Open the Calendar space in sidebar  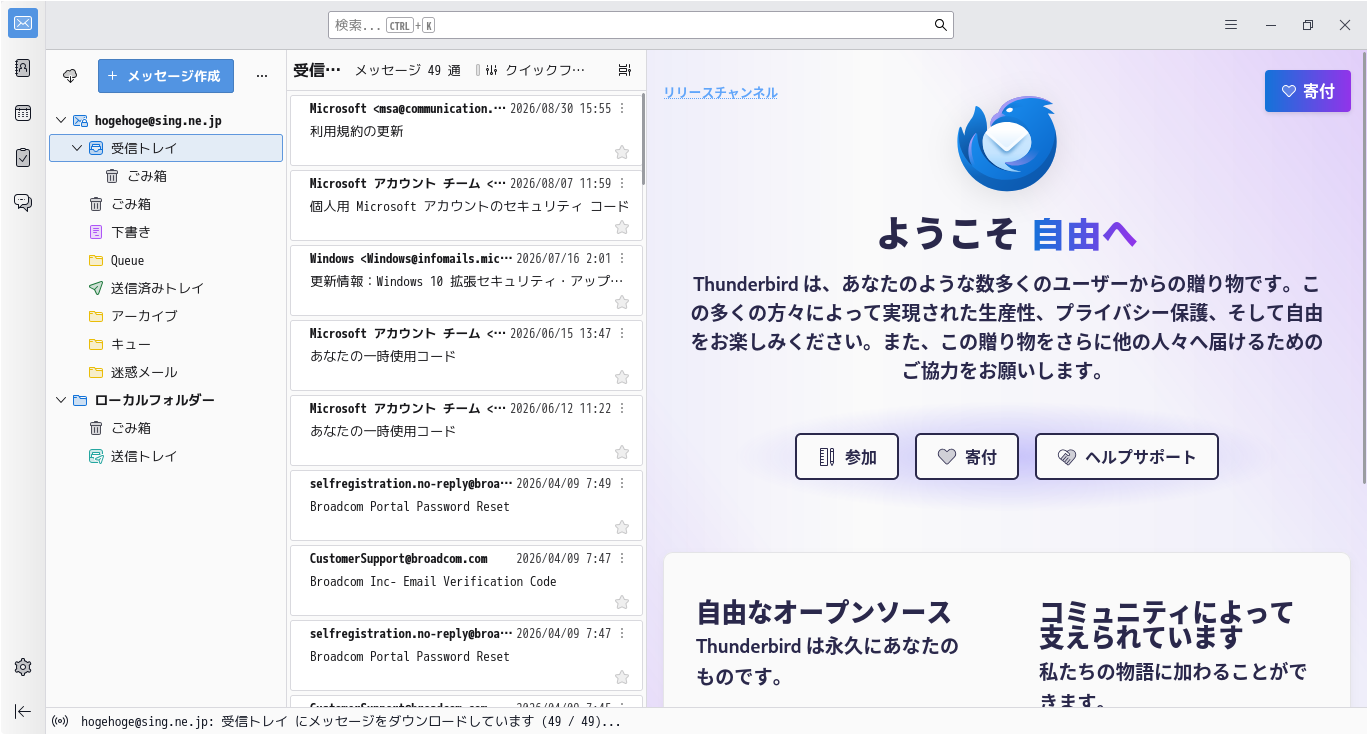point(23,113)
